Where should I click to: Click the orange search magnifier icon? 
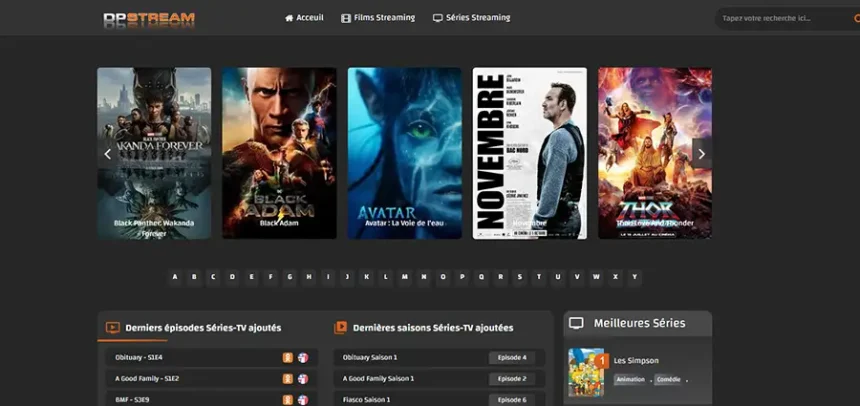856,19
